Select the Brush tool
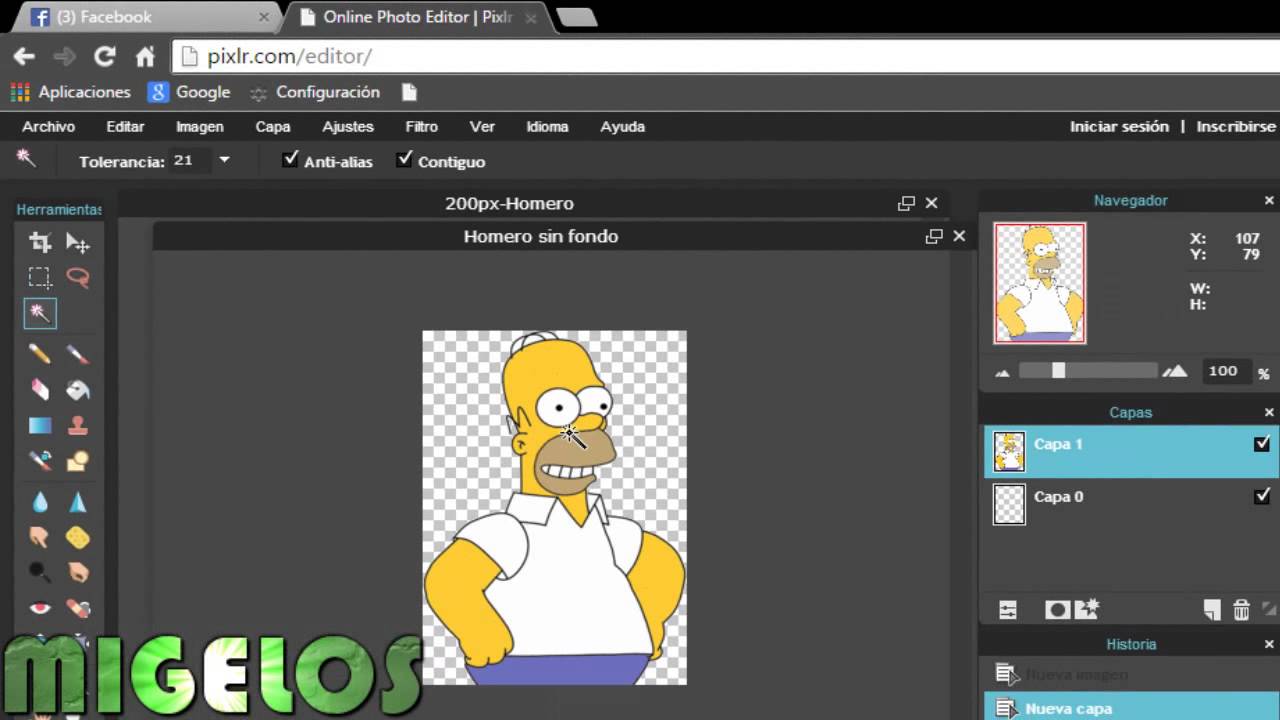Viewport: 1280px width, 720px height. (78, 353)
